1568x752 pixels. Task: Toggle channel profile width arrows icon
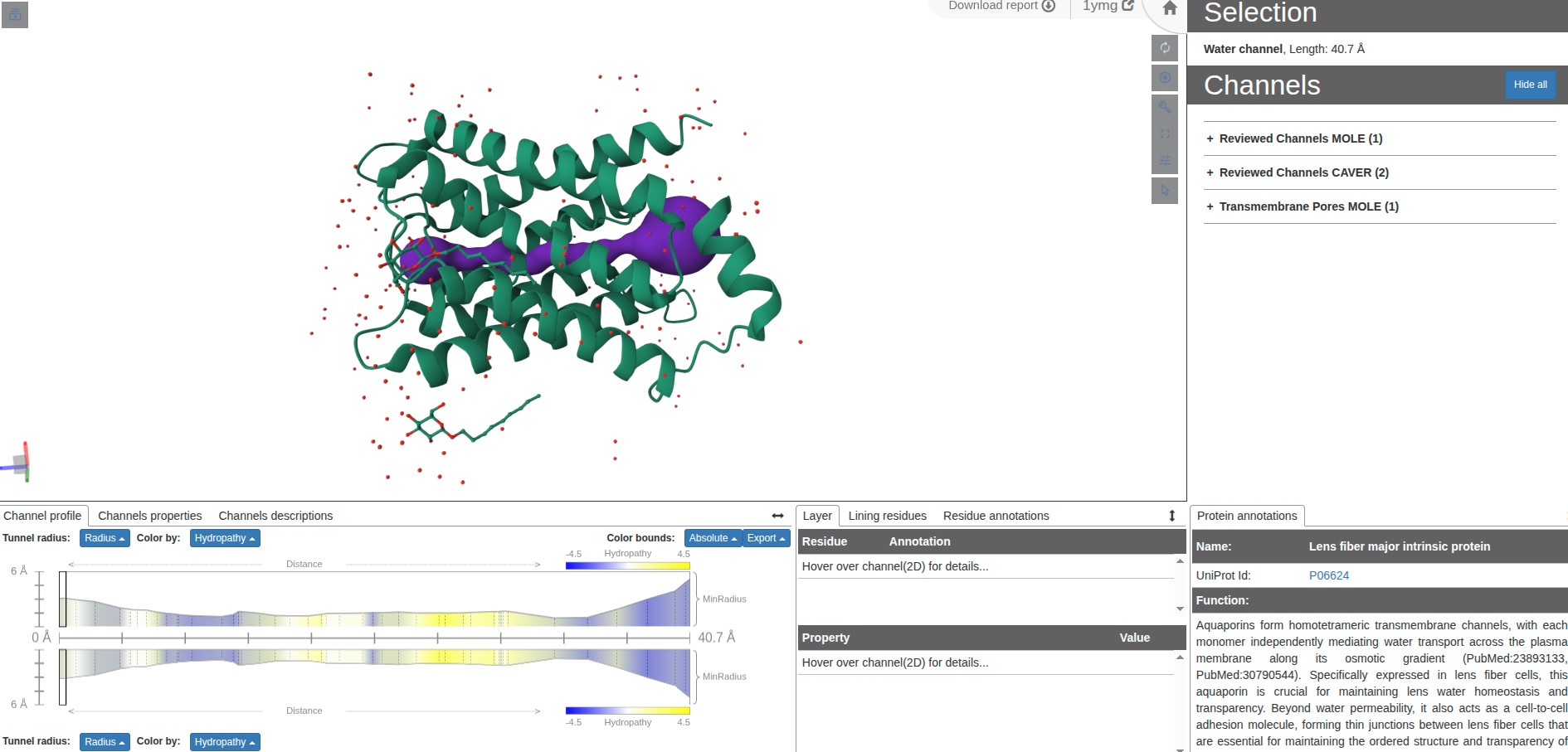click(x=777, y=516)
